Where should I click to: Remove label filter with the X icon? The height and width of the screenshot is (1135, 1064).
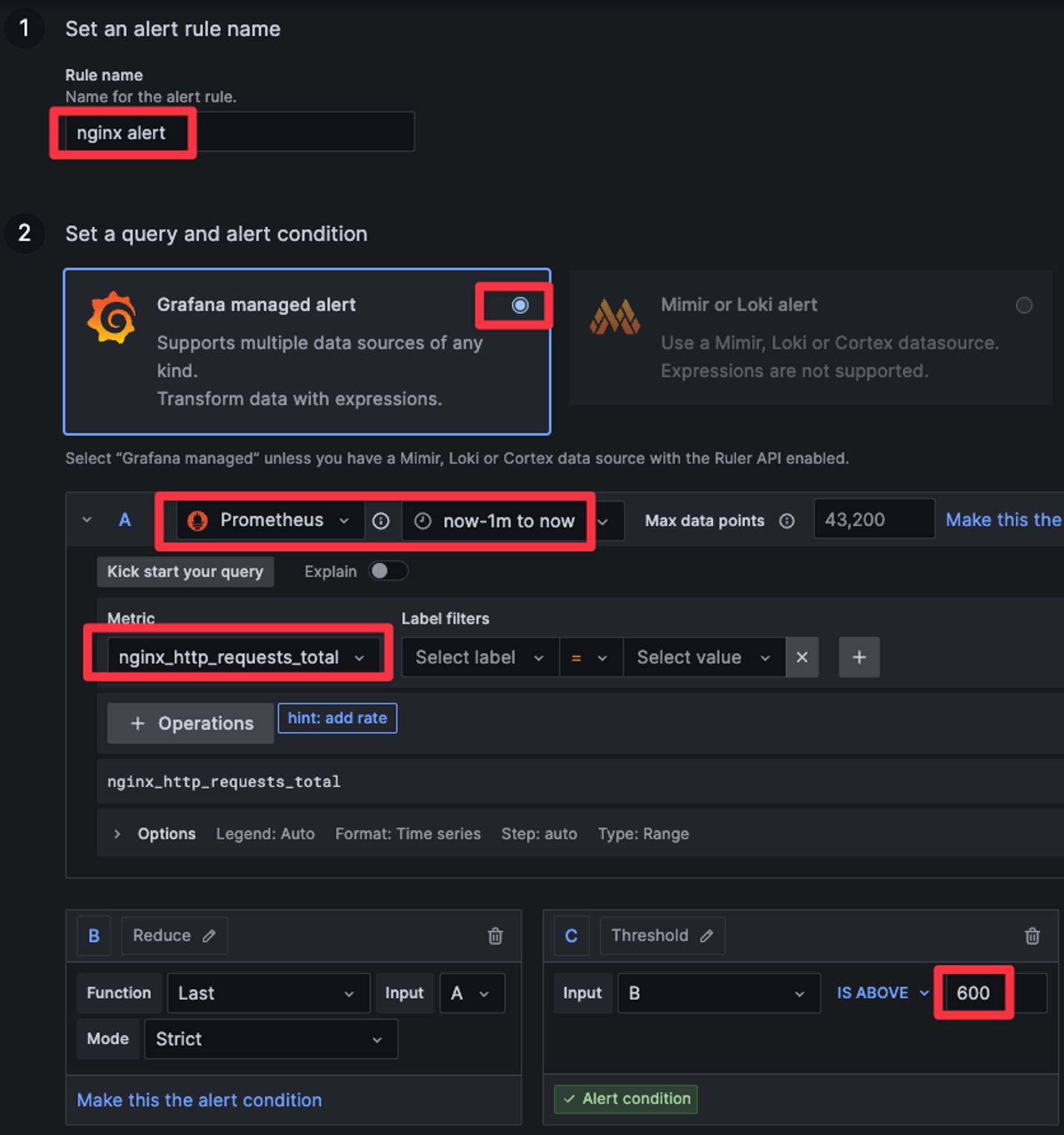[802, 657]
